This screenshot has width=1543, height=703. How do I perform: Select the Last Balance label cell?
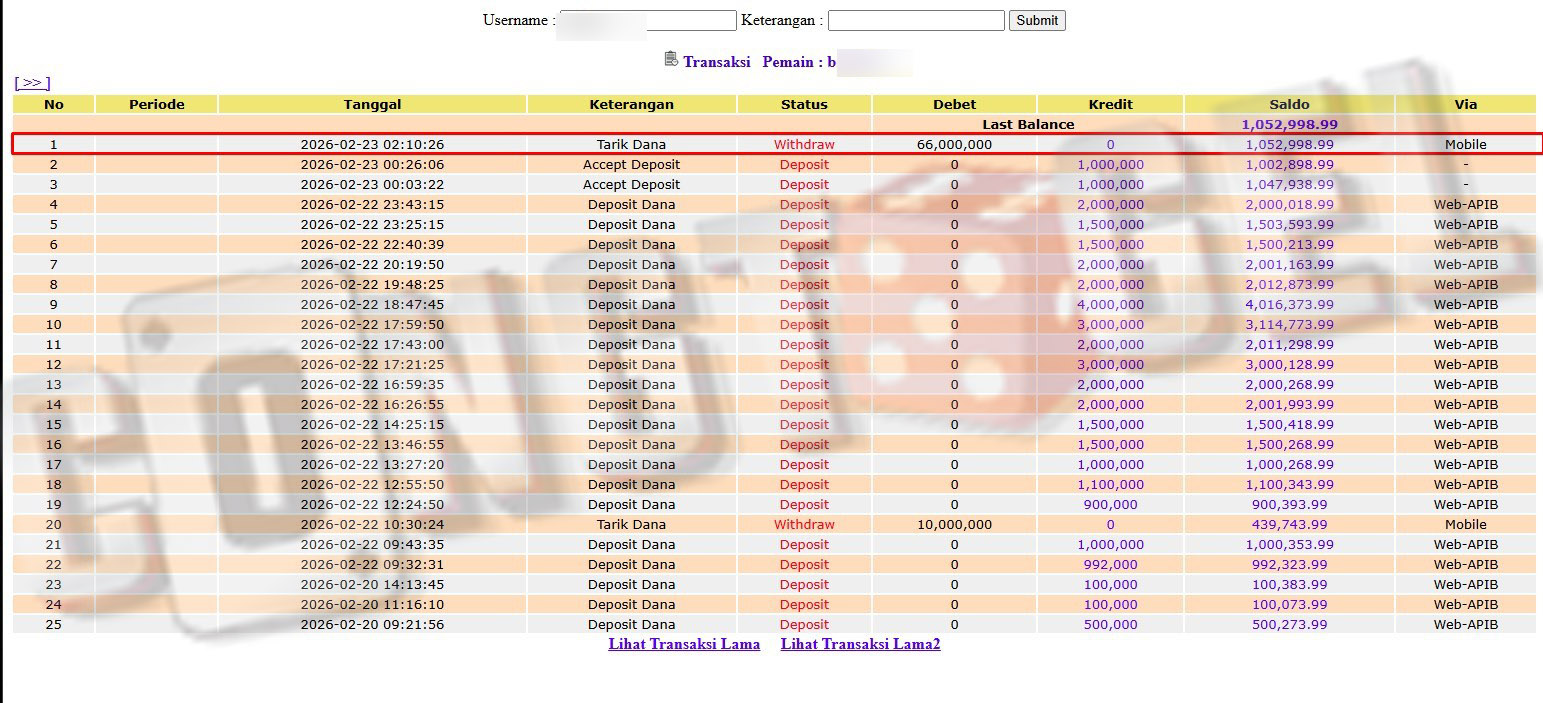click(1028, 124)
